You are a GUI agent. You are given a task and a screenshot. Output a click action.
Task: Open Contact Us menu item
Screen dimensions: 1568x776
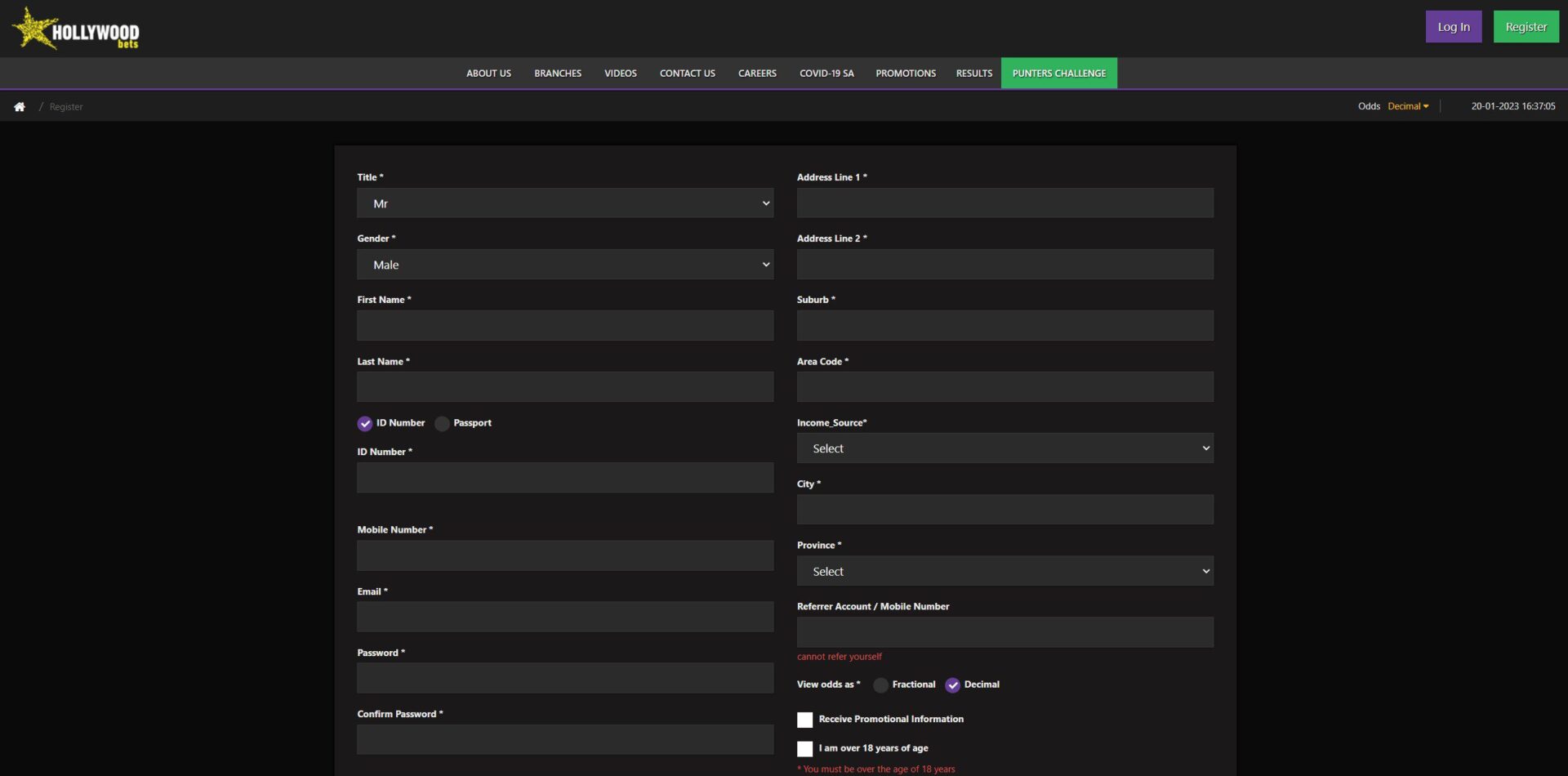688,74
